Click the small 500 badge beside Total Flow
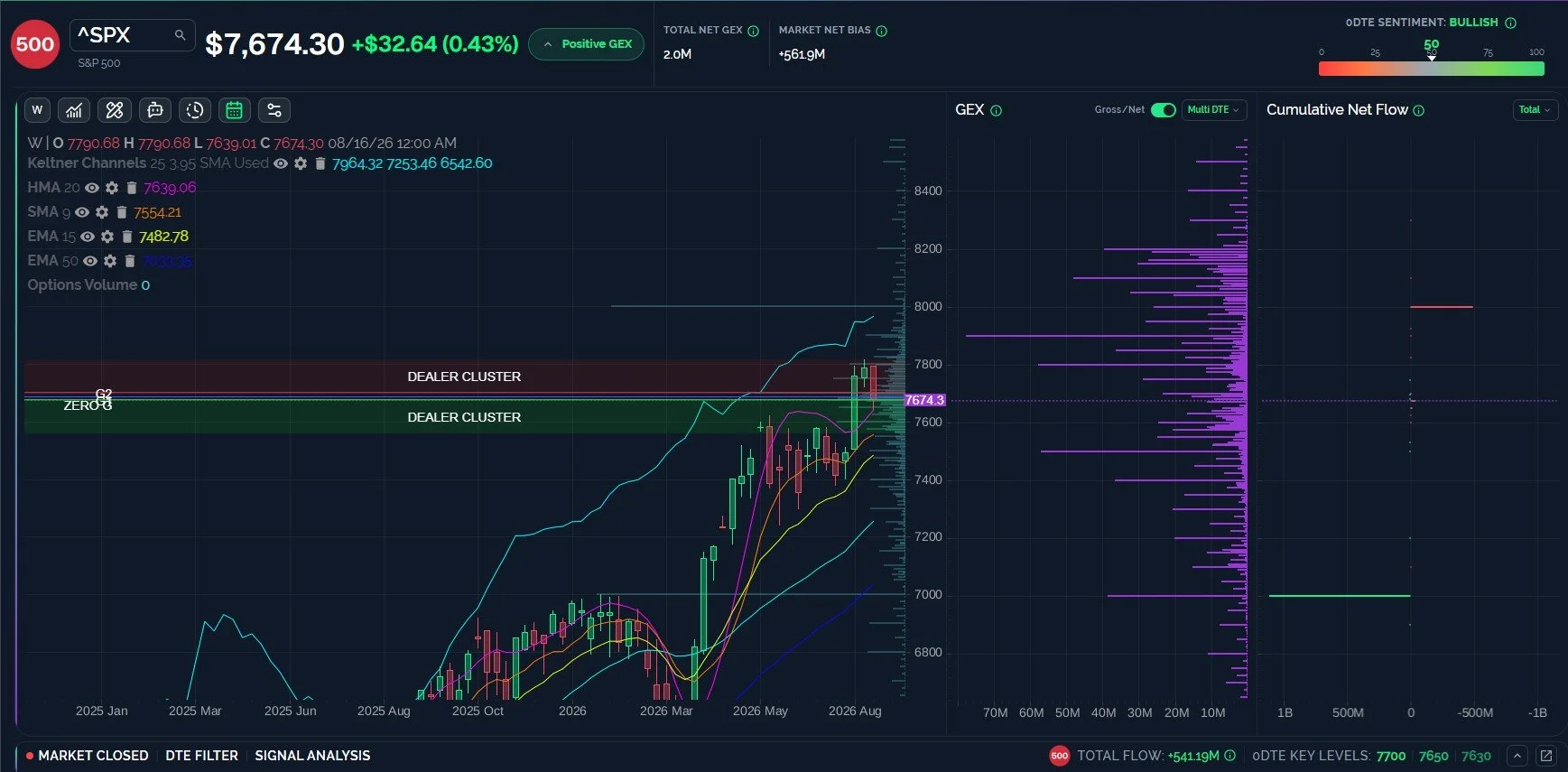 pos(1060,756)
